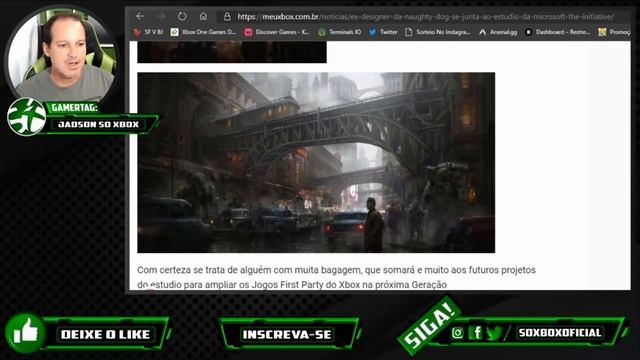
Task: Click the green Xbox logo badge
Action: point(27,117)
